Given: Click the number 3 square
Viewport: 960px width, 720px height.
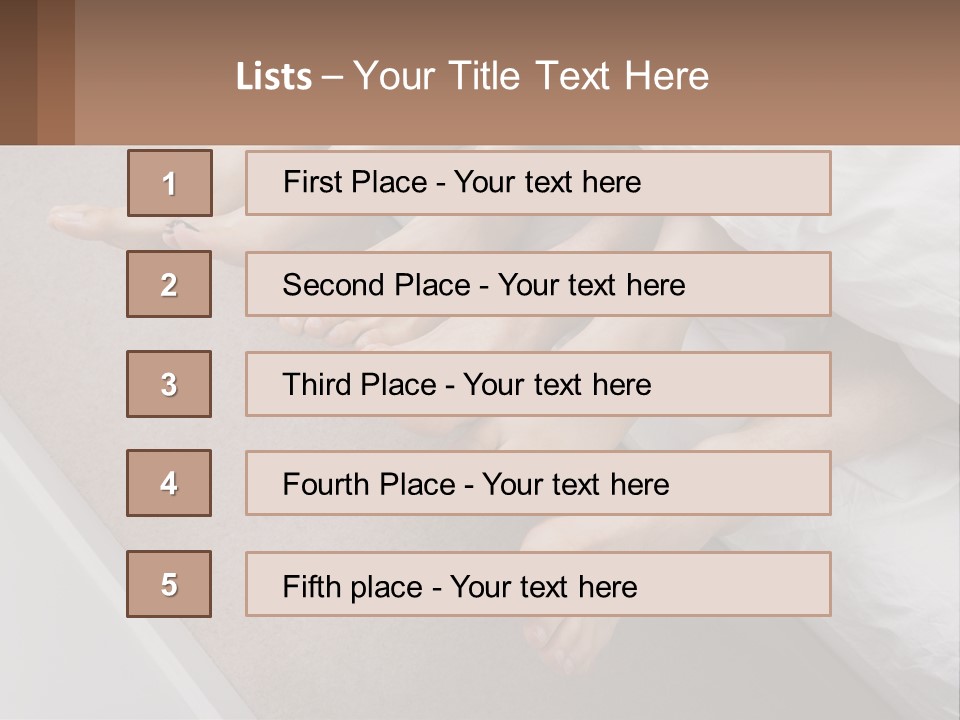Looking at the screenshot, I should [169, 384].
